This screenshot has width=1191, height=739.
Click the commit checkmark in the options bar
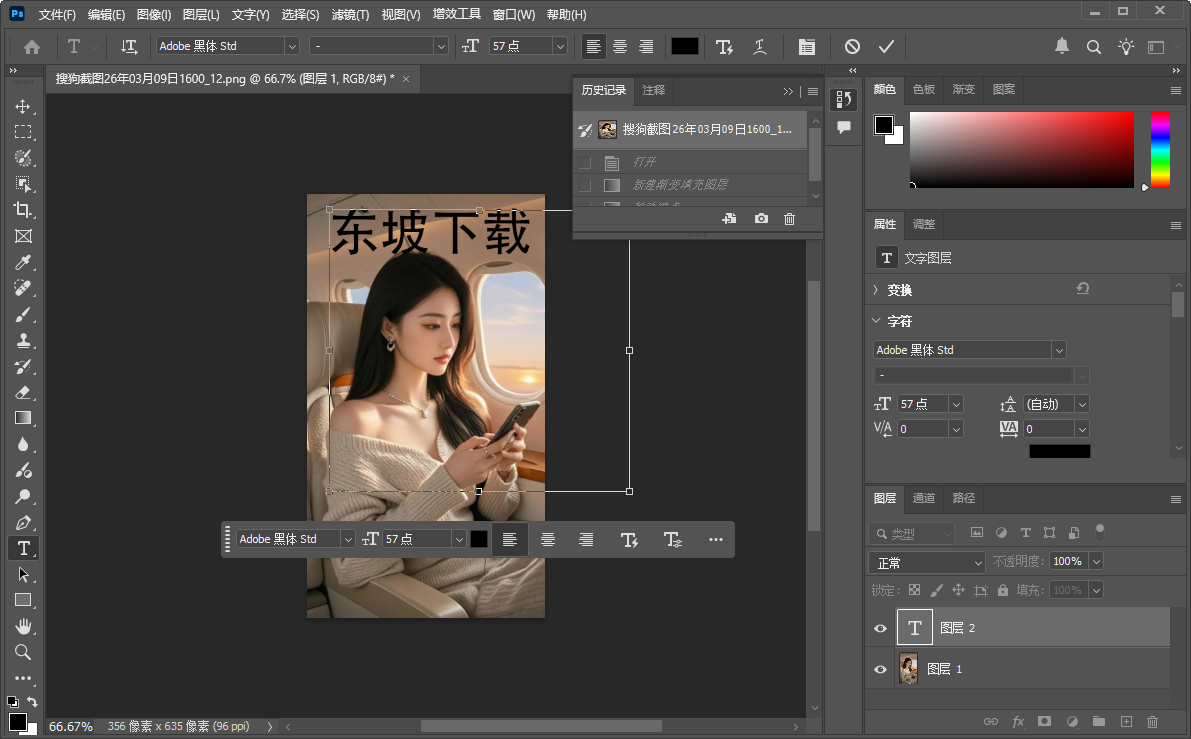886,46
